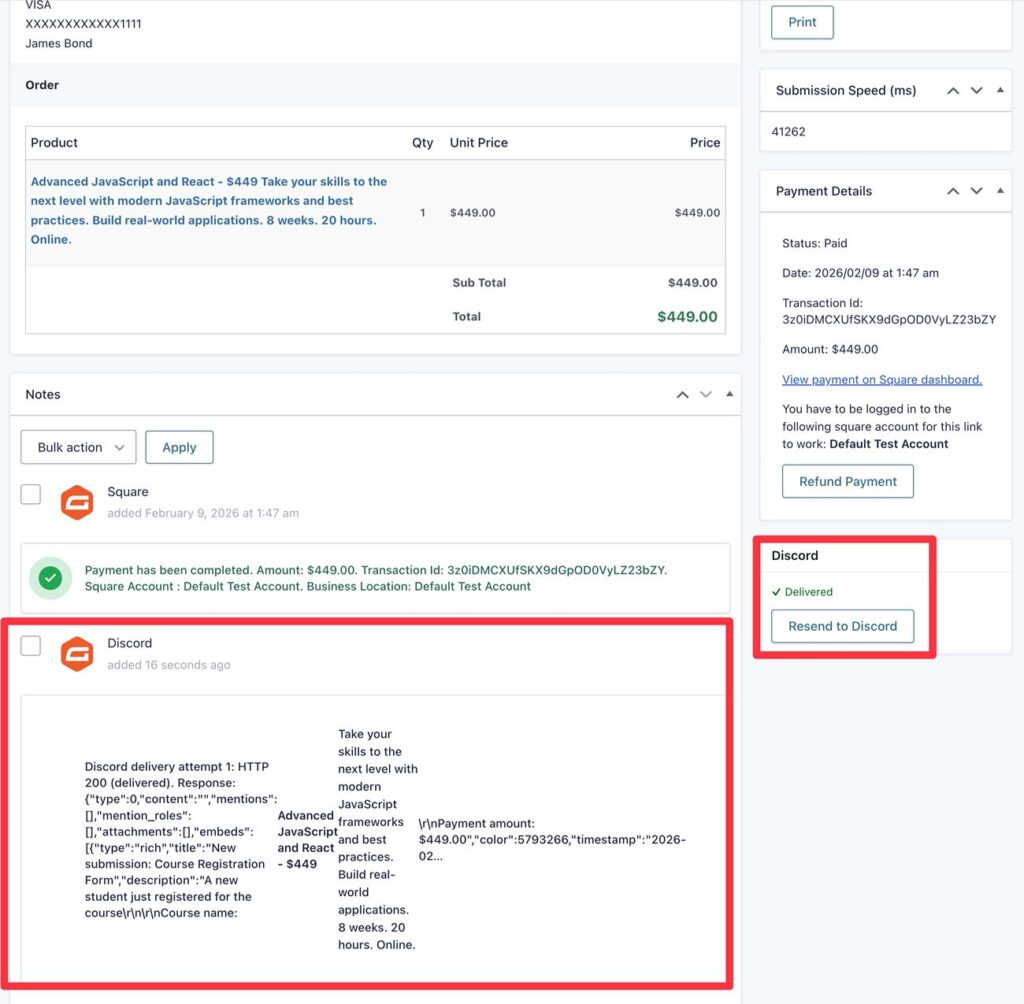Click the Sub Total $449.00 value
The image size is (1024, 1004).
(x=692, y=283)
